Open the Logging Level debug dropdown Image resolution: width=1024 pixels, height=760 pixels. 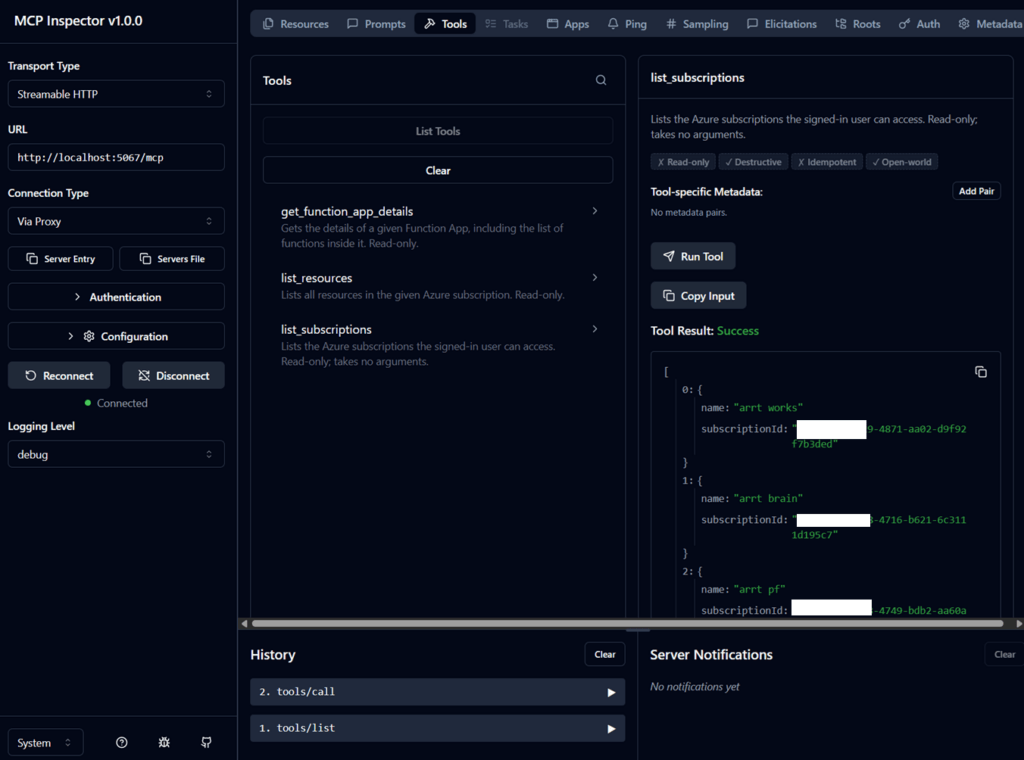116,454
